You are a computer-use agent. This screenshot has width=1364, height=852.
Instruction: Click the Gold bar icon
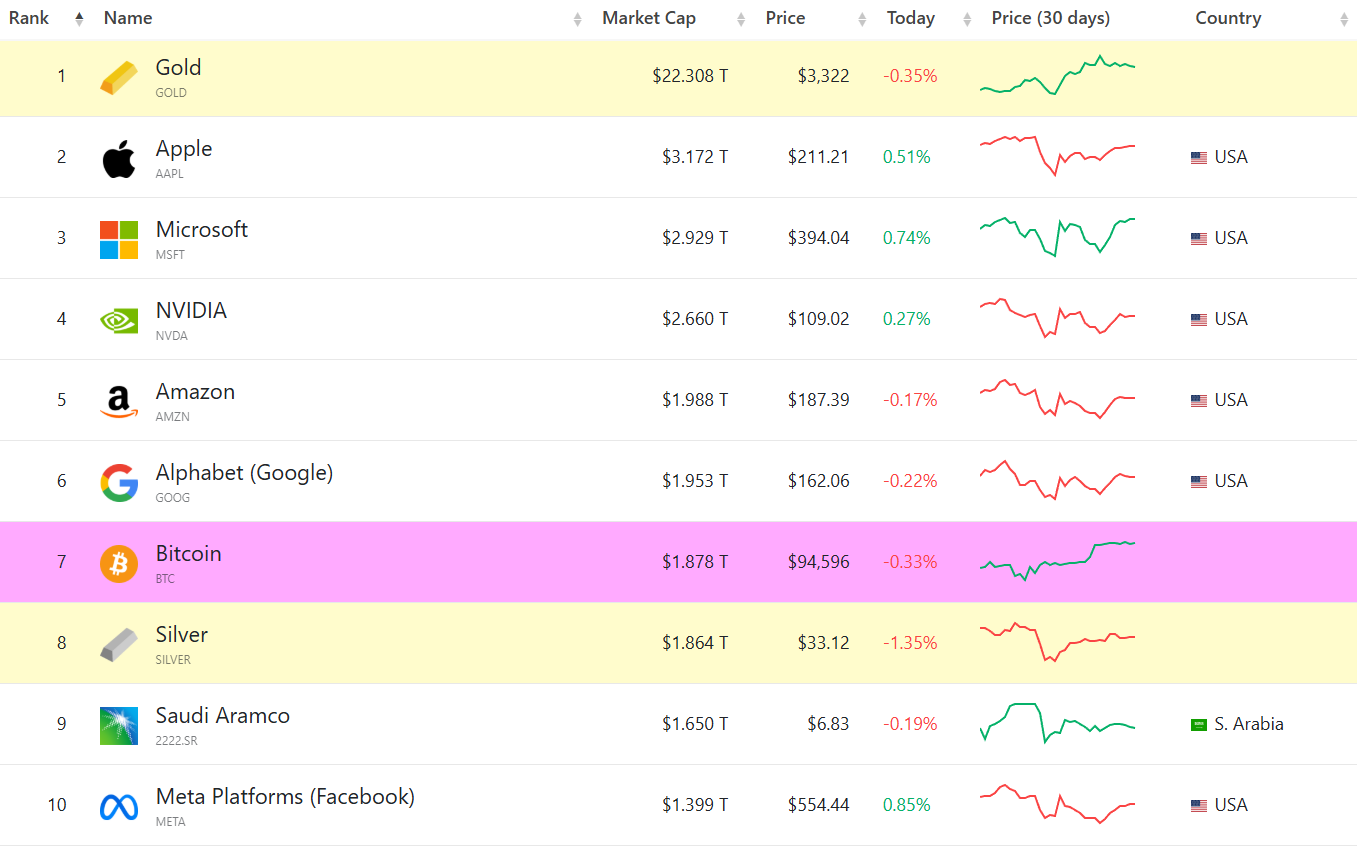pyautogui.click(x=118, y=76)
